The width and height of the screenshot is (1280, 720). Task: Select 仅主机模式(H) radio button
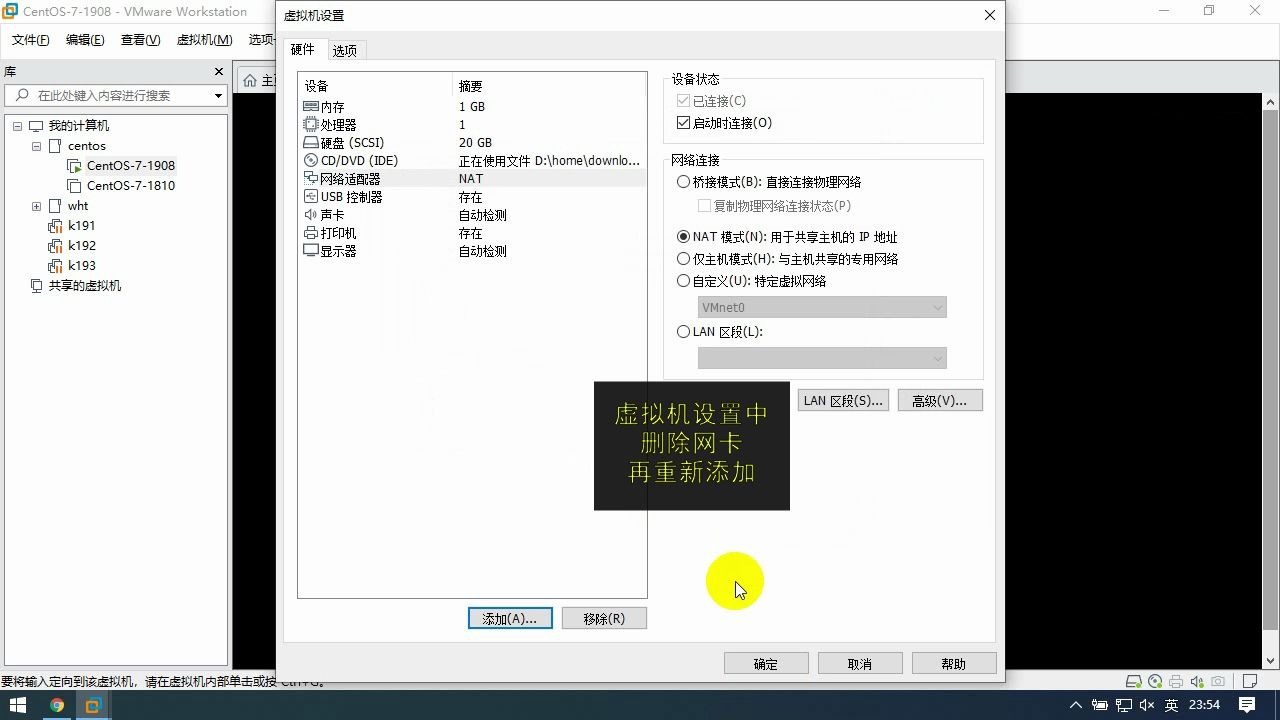[684, 259]
